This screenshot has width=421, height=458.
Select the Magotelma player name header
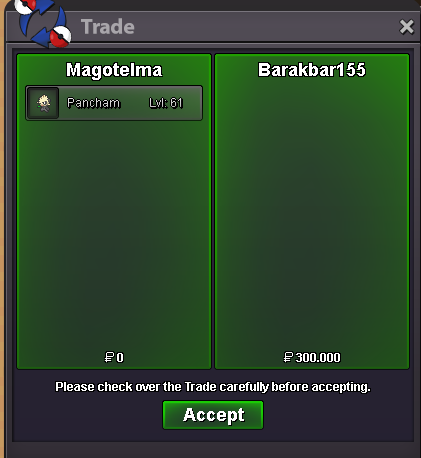tap(114, 70)
